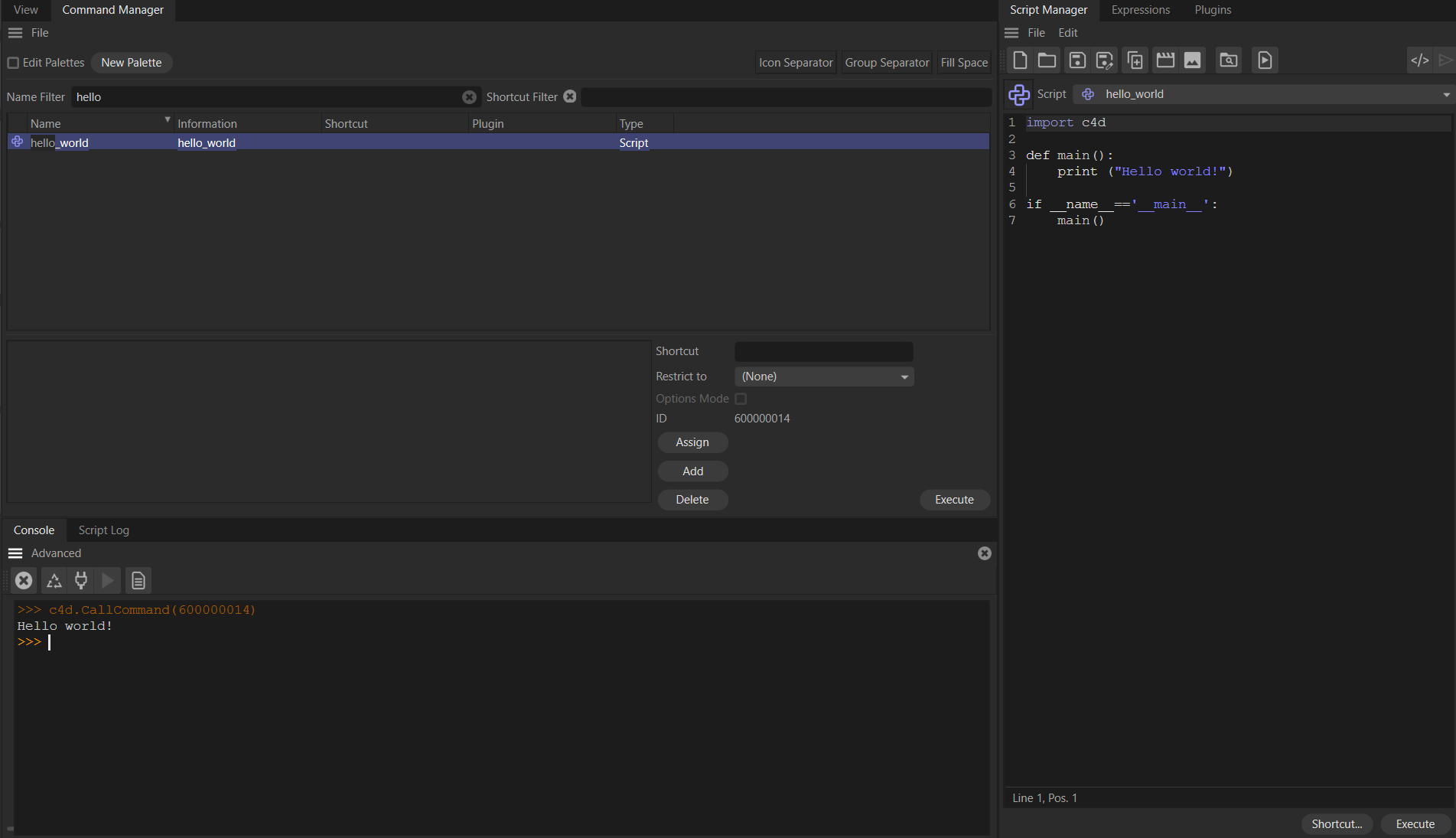Image resolution: width=1456 pixels, height=838 pixels.
Task: Switch to the Plugins tab
Action: [x=1213, y=10]
